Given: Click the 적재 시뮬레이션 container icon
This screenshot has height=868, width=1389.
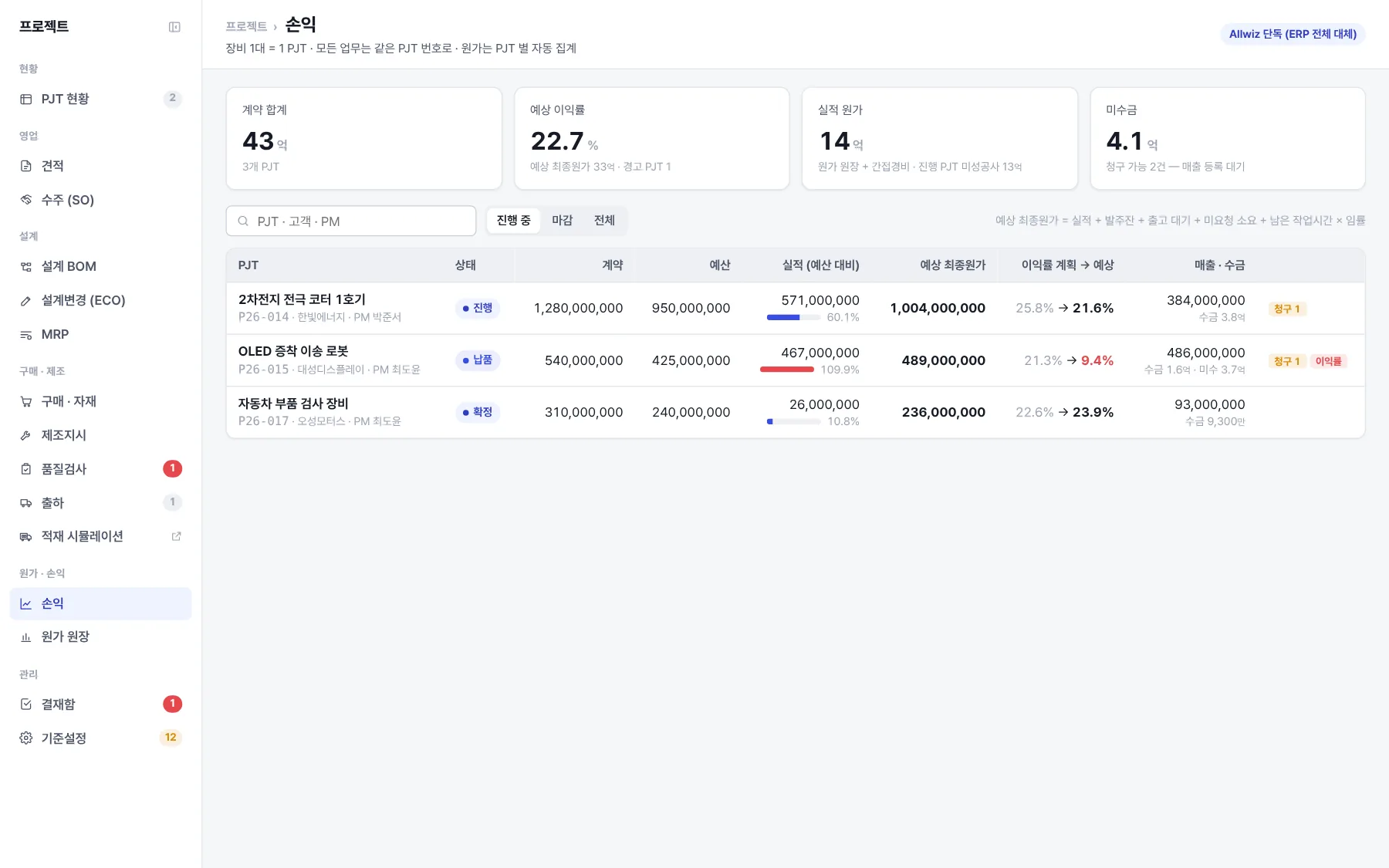Looking at the screenshot, I should pyautogui.click(x=26, y=536).
